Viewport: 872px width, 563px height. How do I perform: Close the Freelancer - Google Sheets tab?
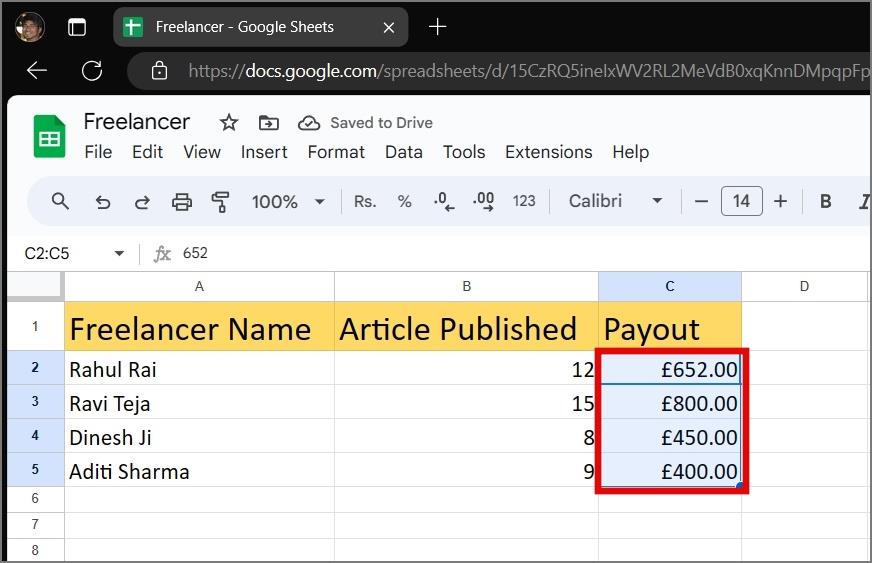pyautogui.click(x=389, y=27)
